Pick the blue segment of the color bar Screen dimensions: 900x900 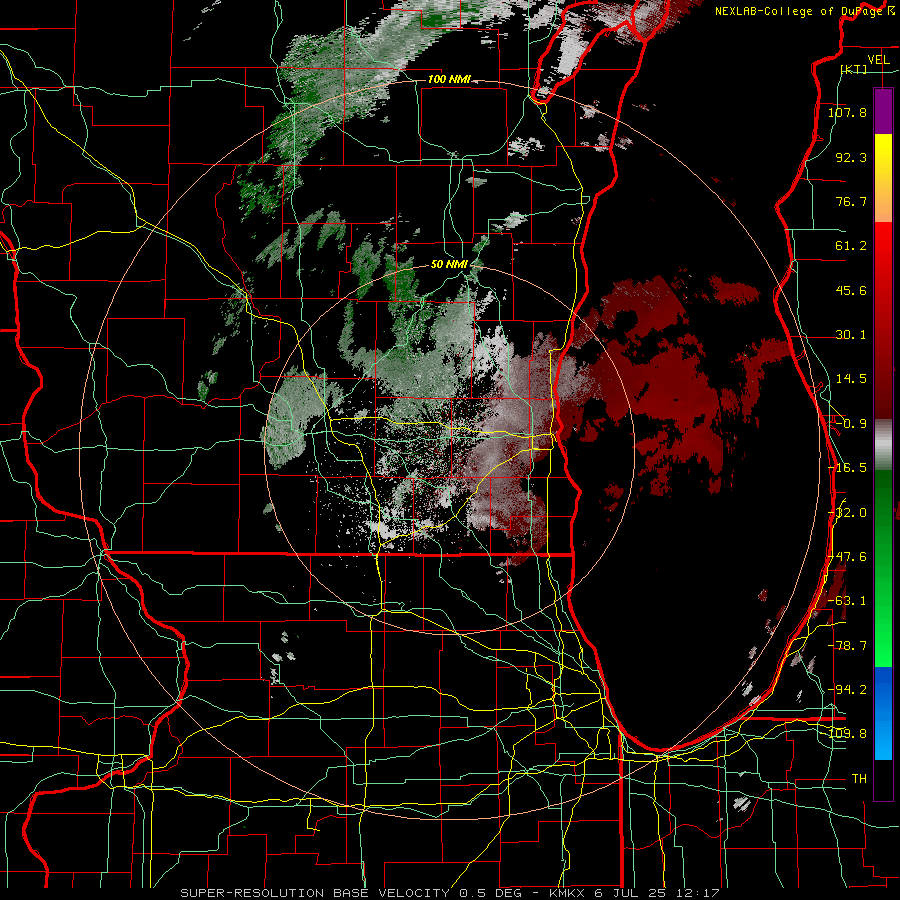point(883,713)
